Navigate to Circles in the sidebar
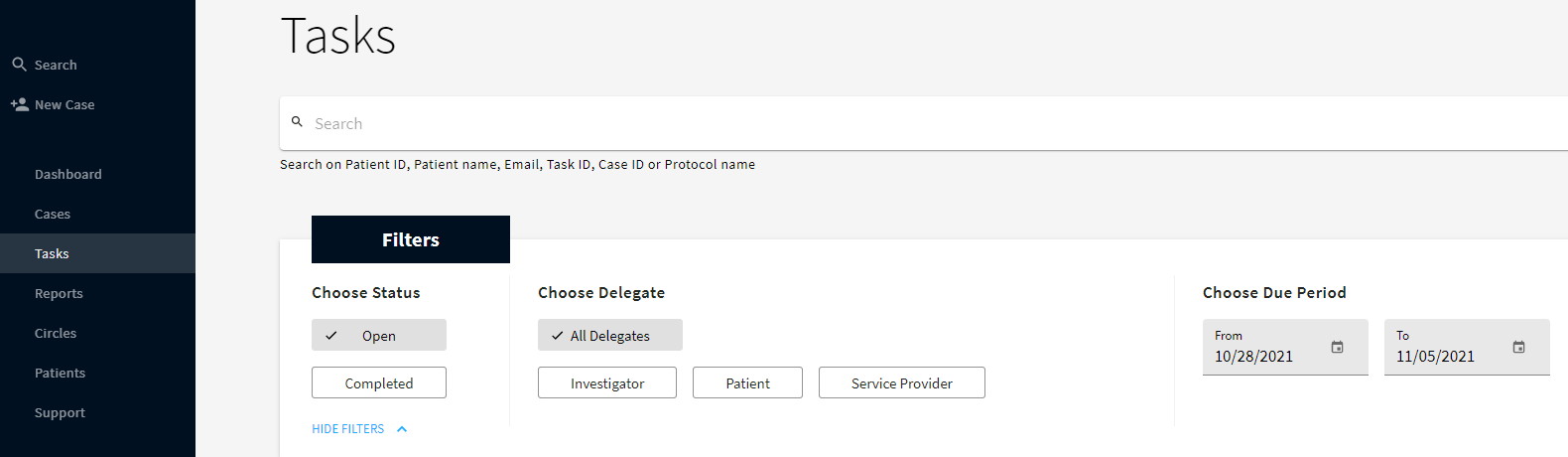 point(56,333)
